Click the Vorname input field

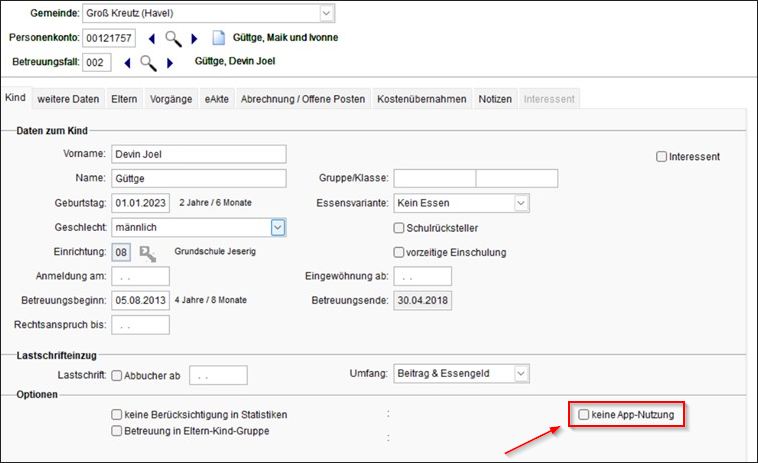pos(199,154)
